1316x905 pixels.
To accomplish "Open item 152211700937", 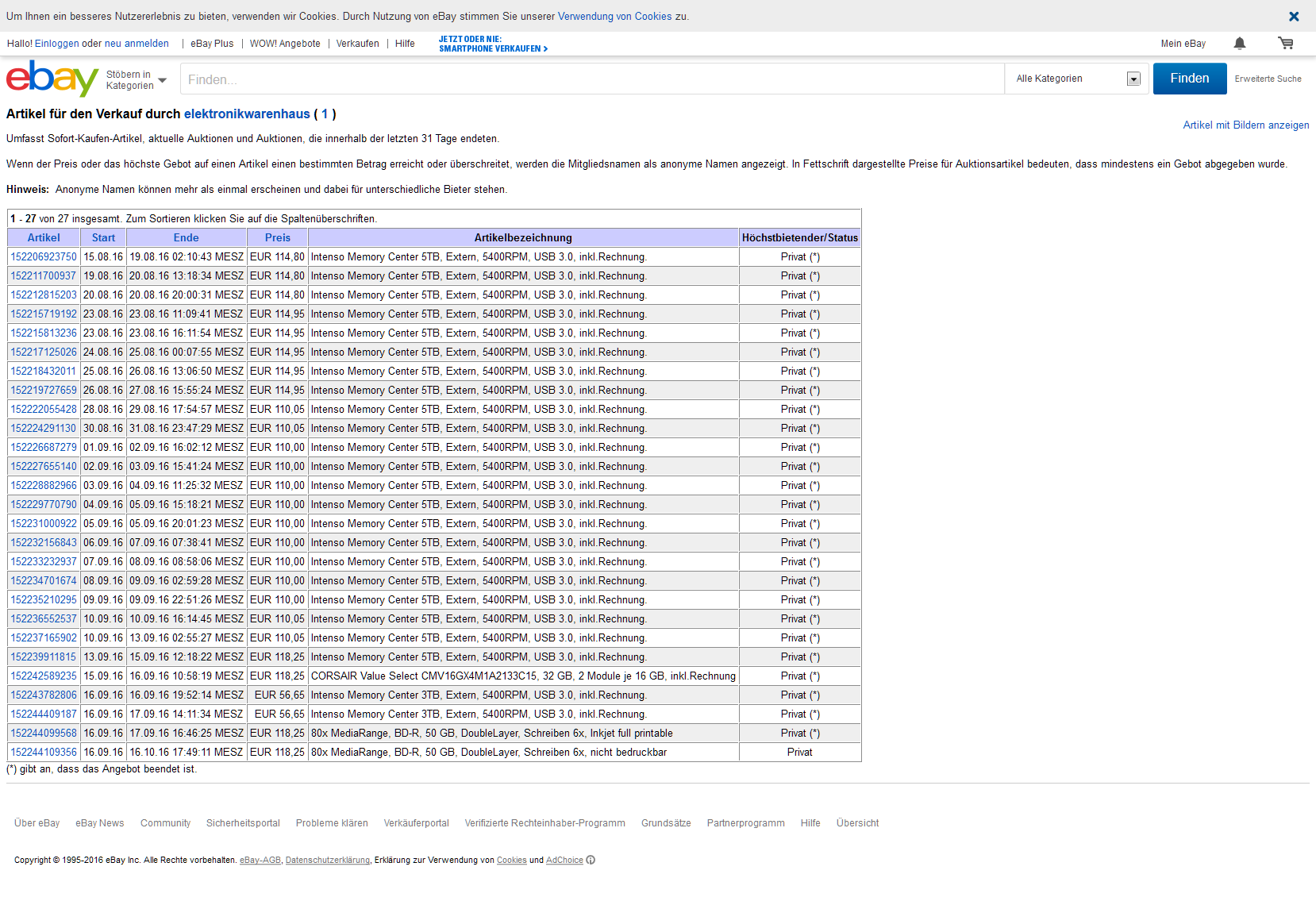I will pyautogui.click(x=44, y=276).
